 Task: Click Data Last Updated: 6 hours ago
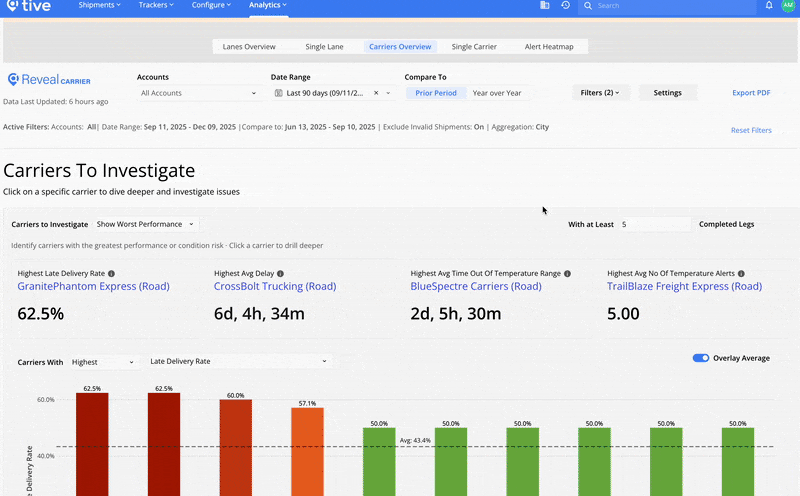pos(56,102)
